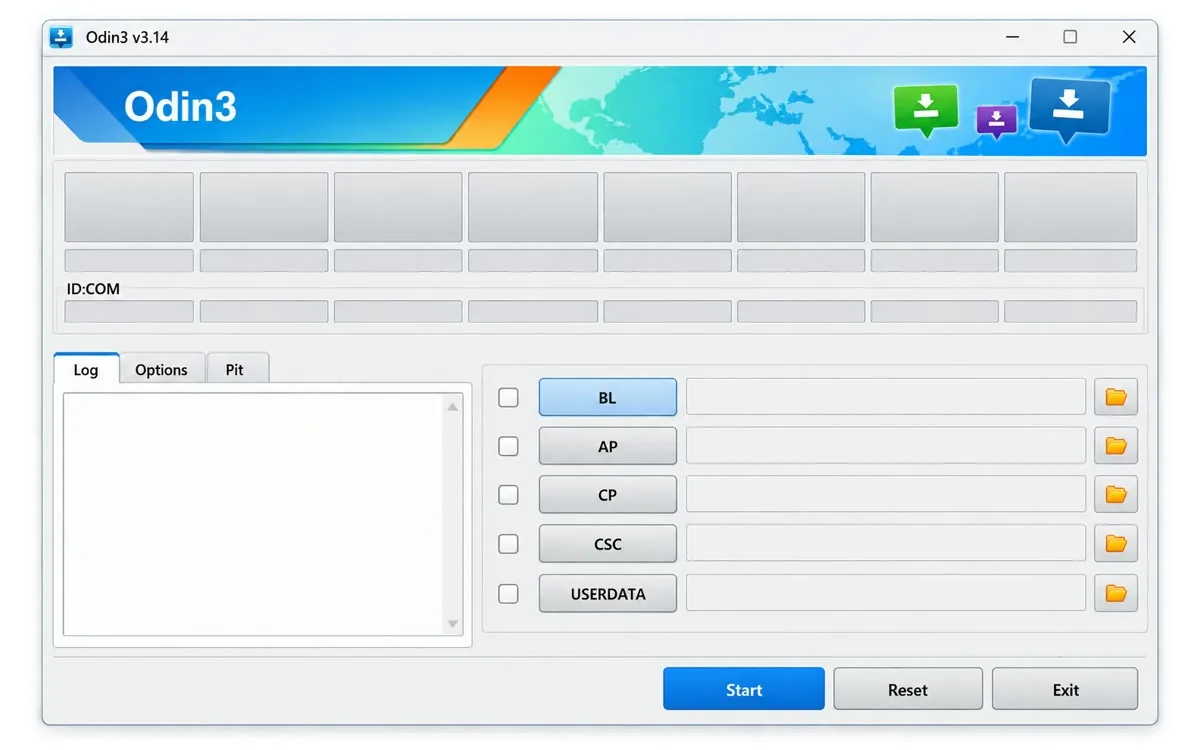Click the log scrollbar down arrow
This screenshot has width=1200, height=750.
pyautogui.click(x=453, y=624)
